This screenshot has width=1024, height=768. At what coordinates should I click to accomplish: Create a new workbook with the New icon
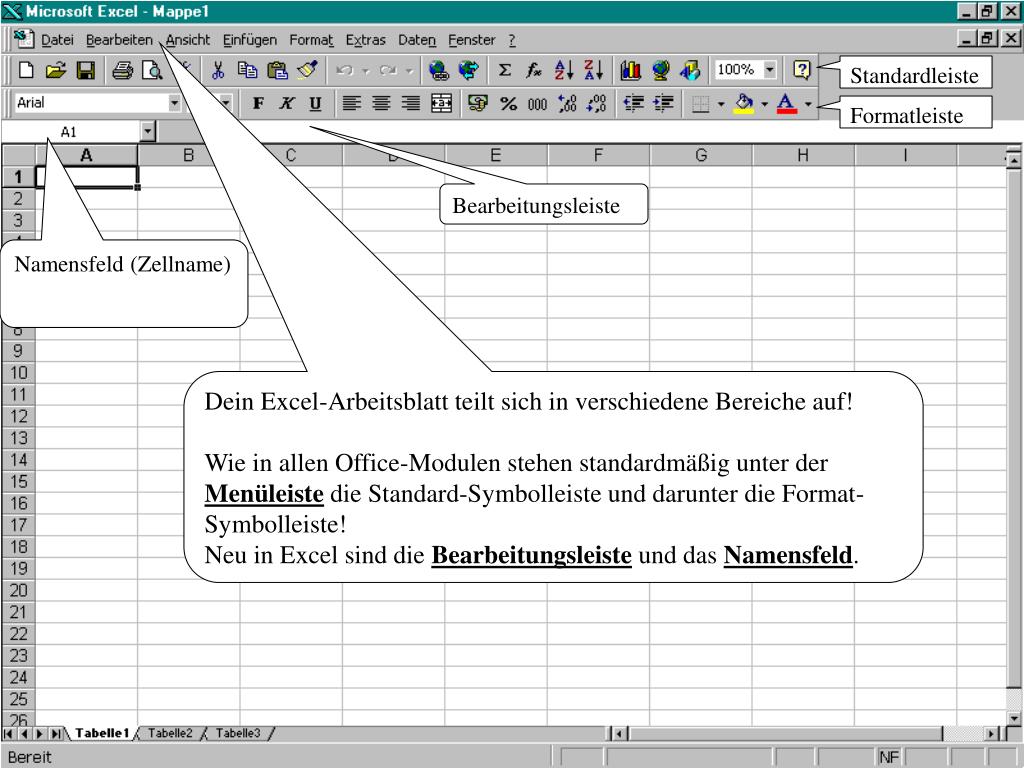pos(26,70)
